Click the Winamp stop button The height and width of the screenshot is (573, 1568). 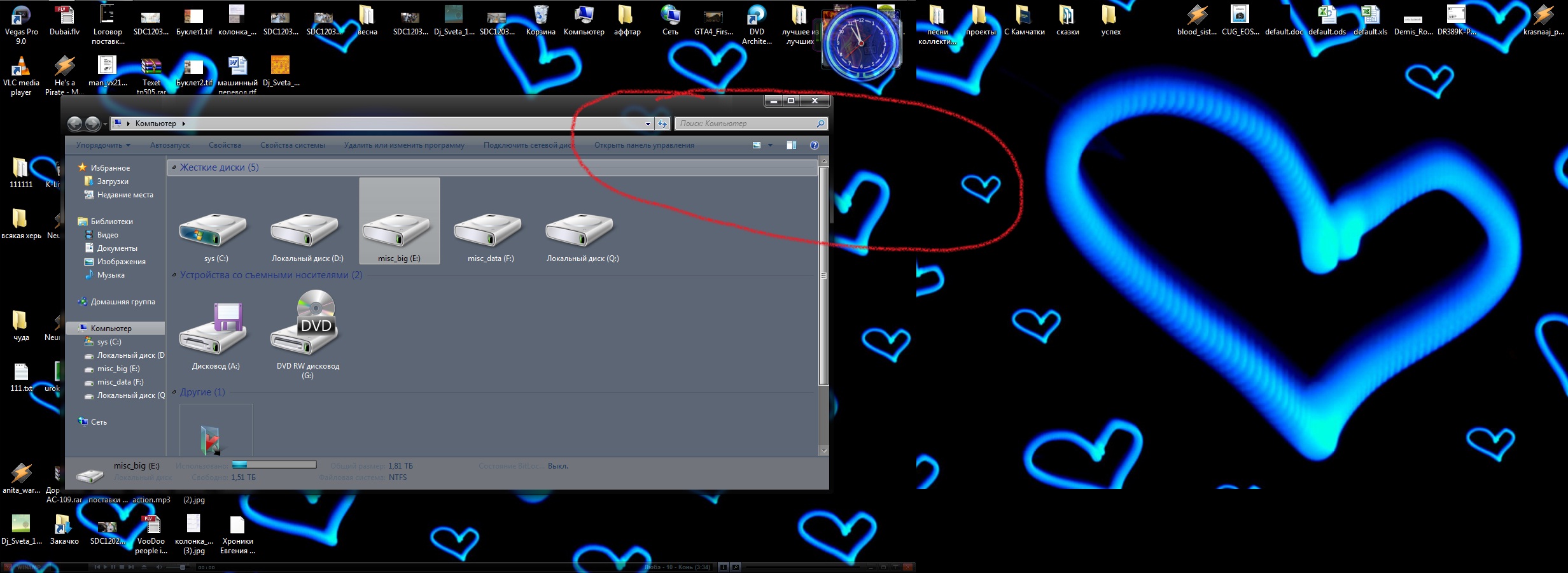tap(122, 567)
